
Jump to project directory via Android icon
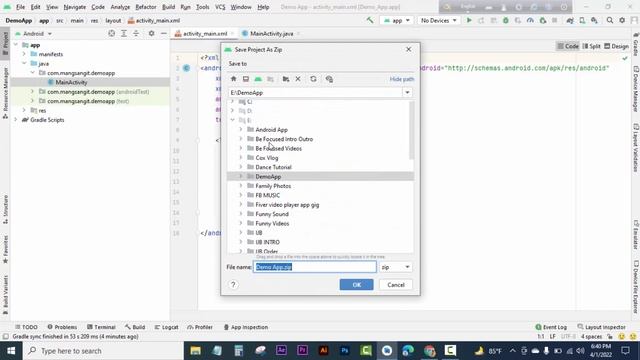point(258,79)
